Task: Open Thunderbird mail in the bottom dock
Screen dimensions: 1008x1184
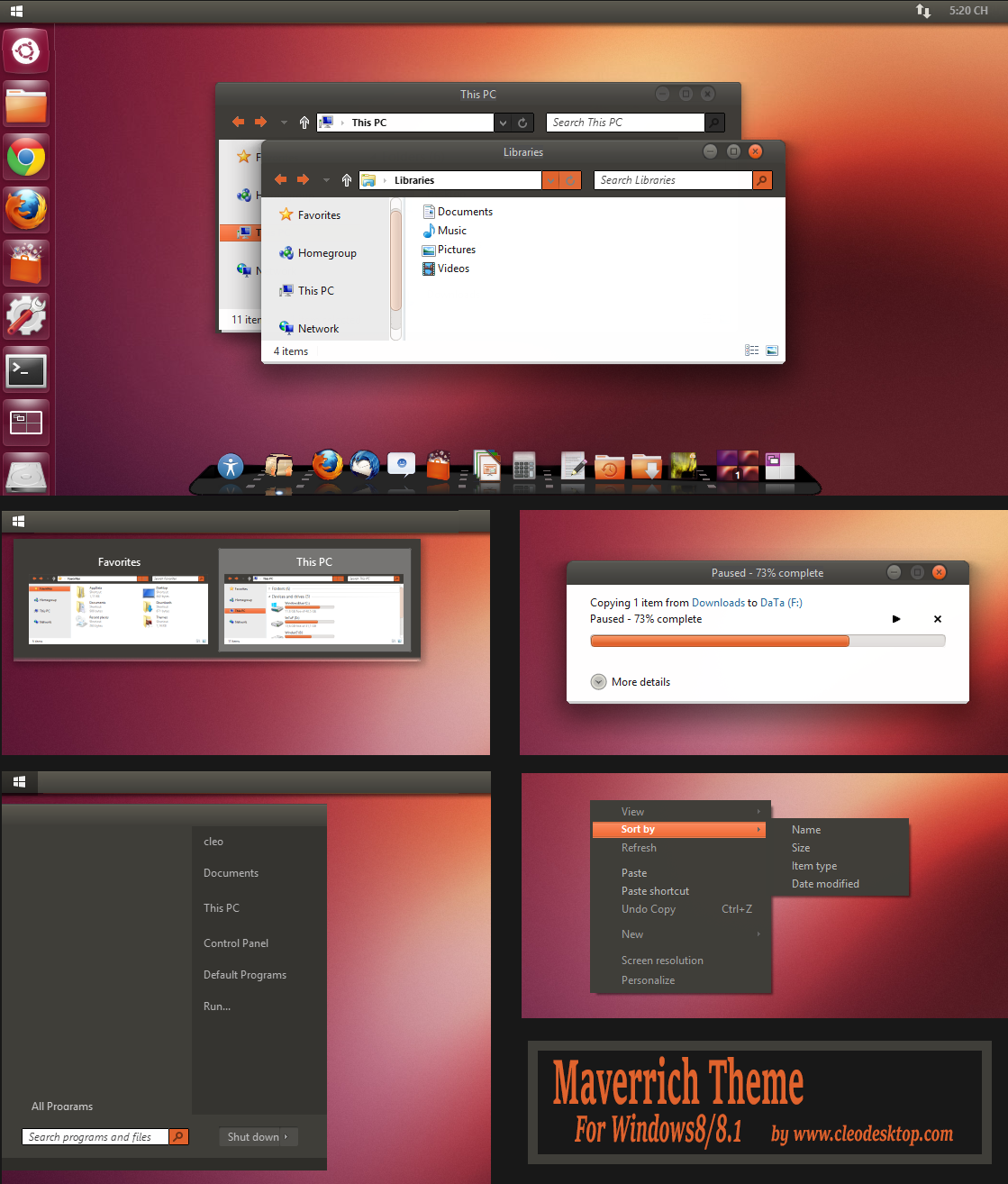Action: (x=365, y=465)
